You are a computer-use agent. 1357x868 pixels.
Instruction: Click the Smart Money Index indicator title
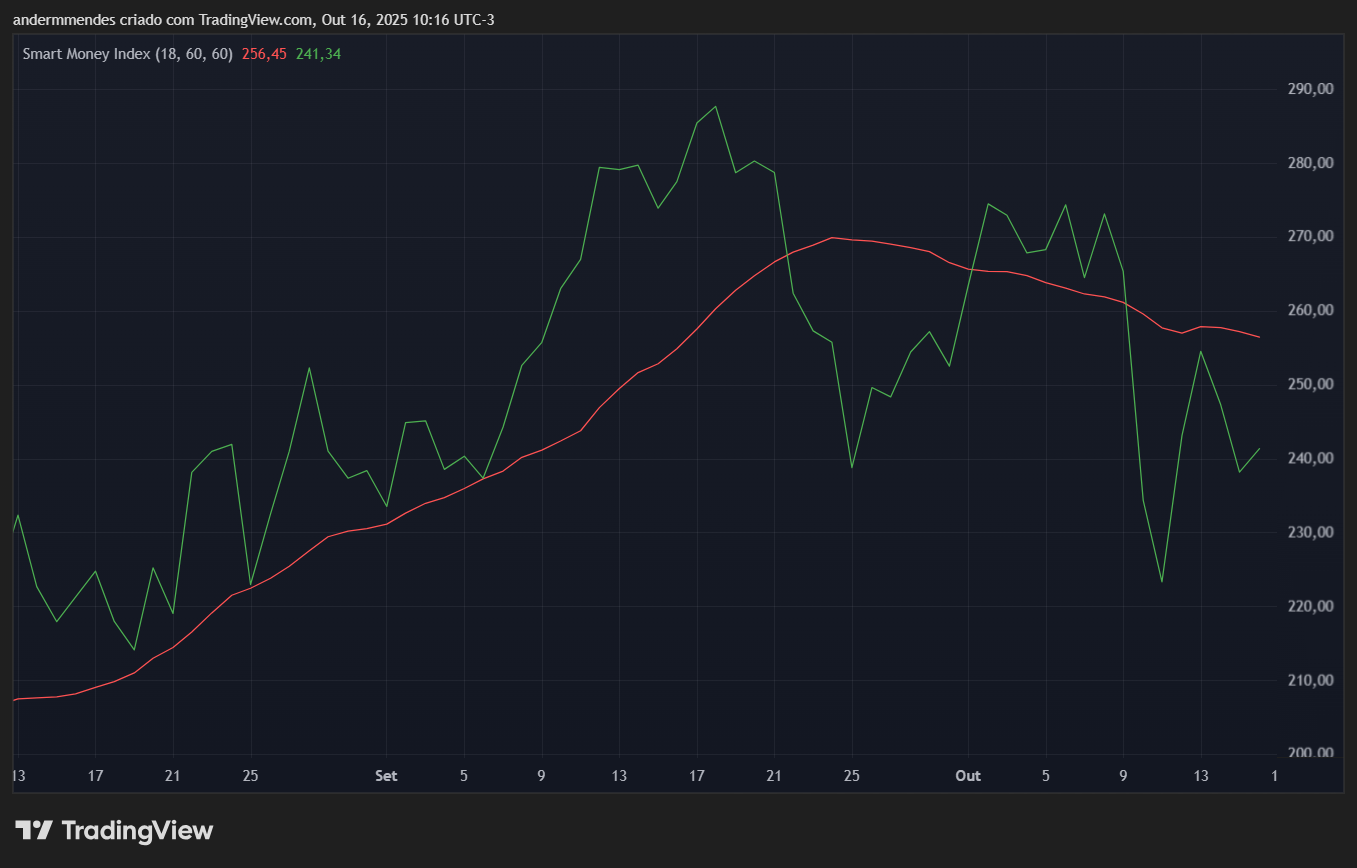(127, 54)
